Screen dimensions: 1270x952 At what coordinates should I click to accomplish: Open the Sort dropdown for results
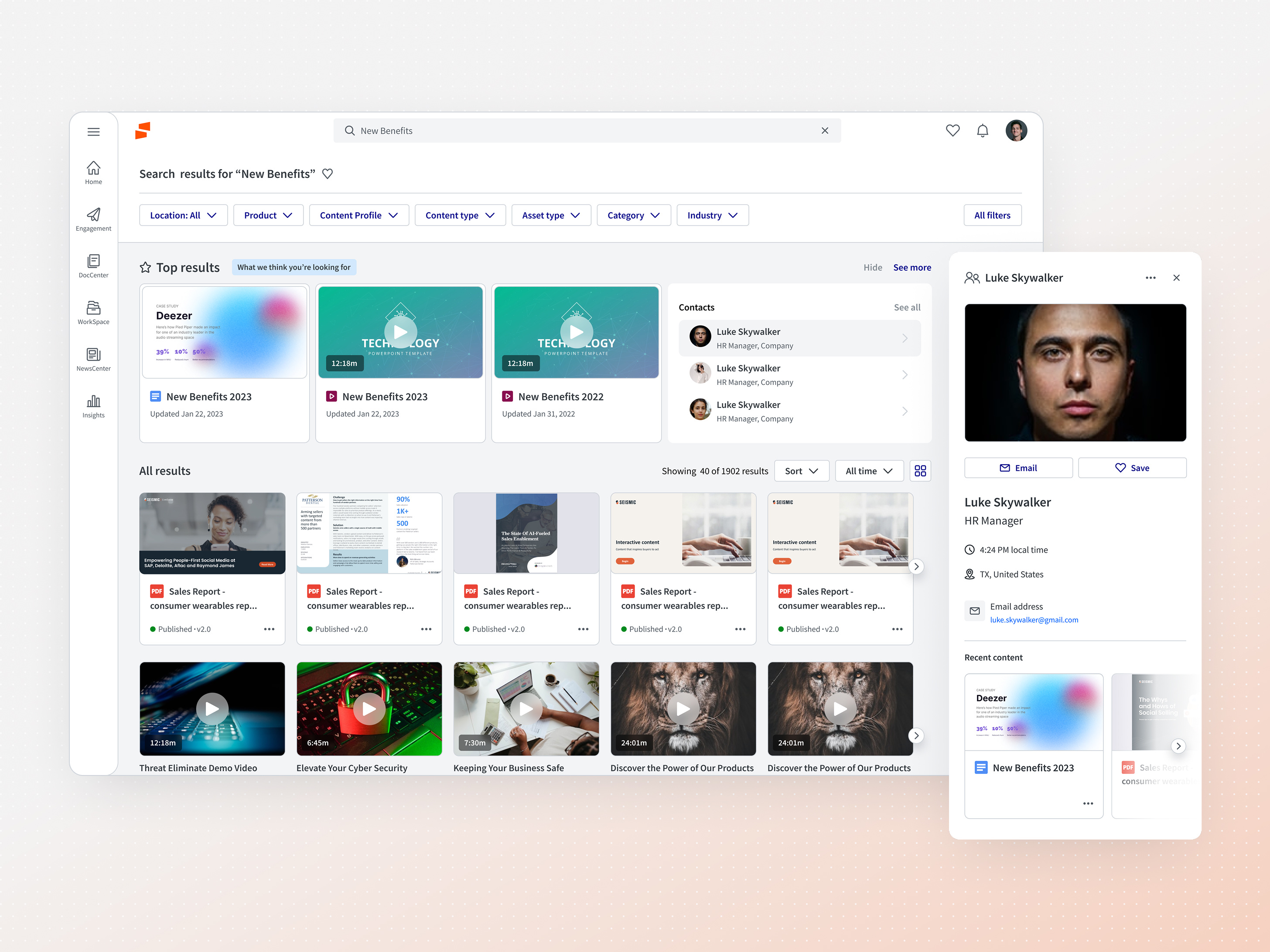coord(802,470)
